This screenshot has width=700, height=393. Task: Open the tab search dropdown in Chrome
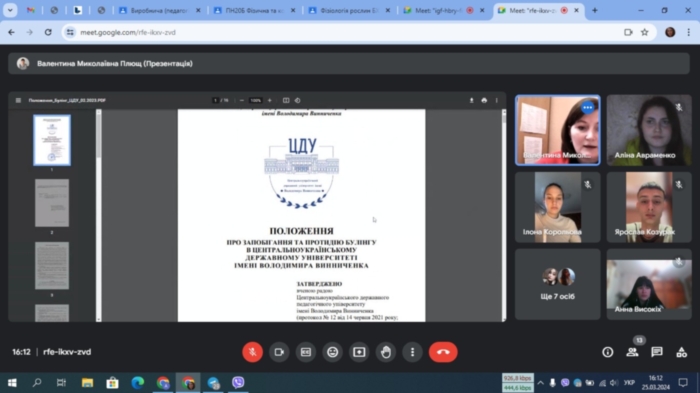point(10,10)
